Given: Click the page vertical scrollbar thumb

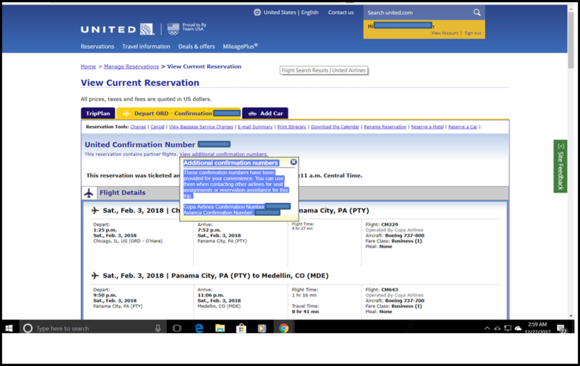Looking at the screenshot, I should (571, 39).
